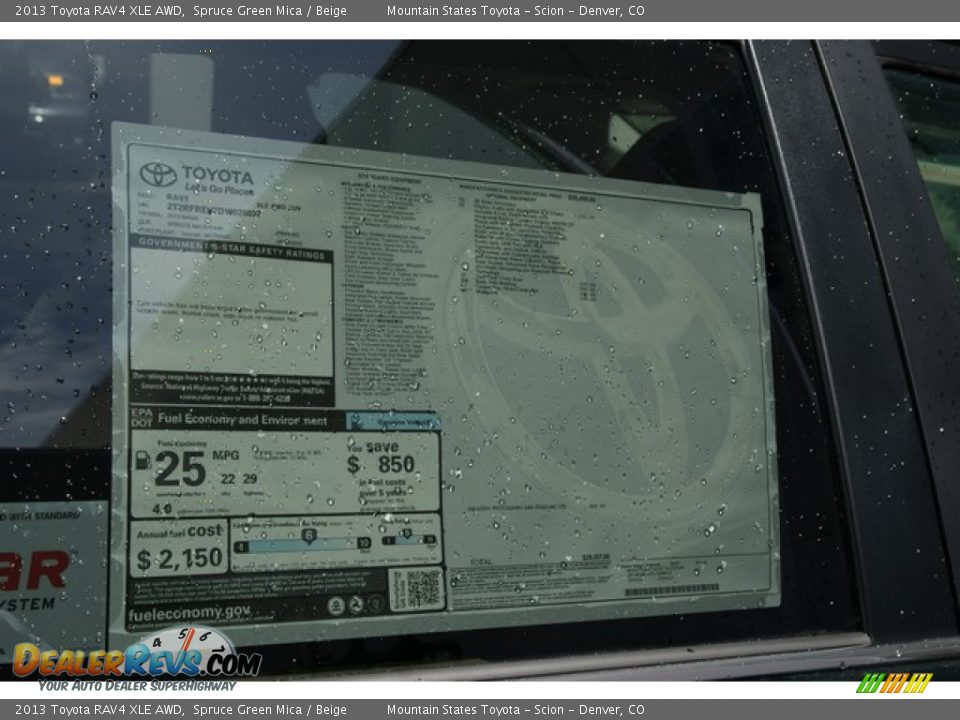Image resolution: width=960 pixels, height=720 pixels.
Task: Click the large "25" MPG figure
Action: (180, 469)
